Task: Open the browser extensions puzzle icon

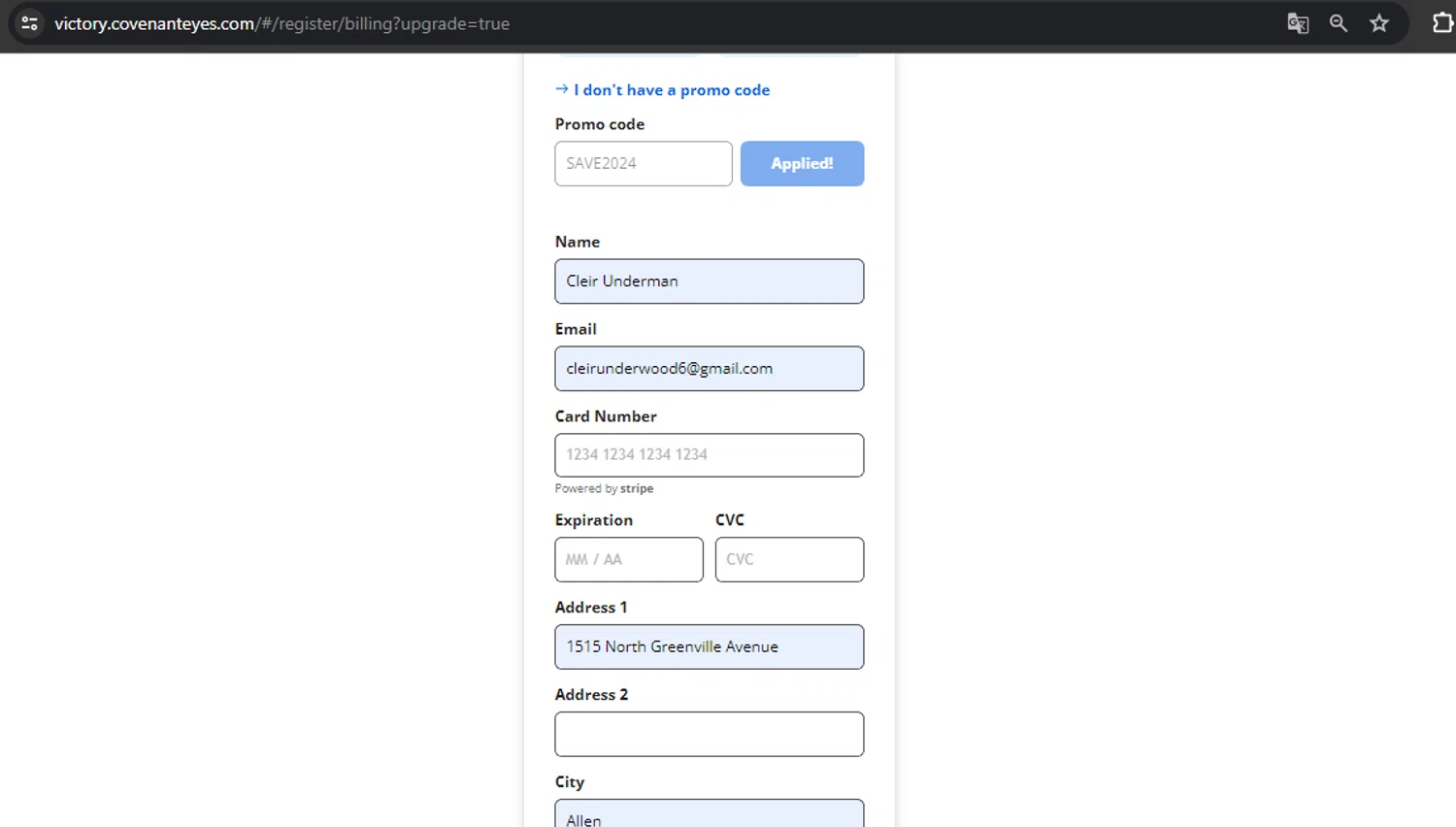Action: [x=1442, y=23]
